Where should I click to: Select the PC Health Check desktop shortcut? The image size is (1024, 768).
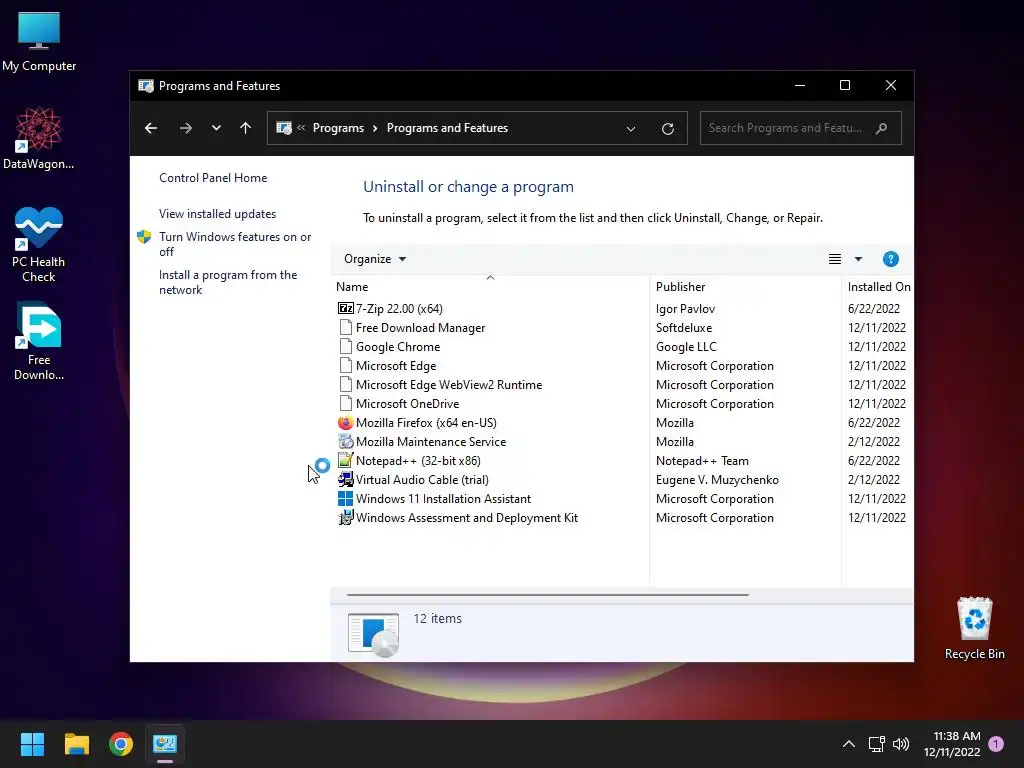pos(39,245)
